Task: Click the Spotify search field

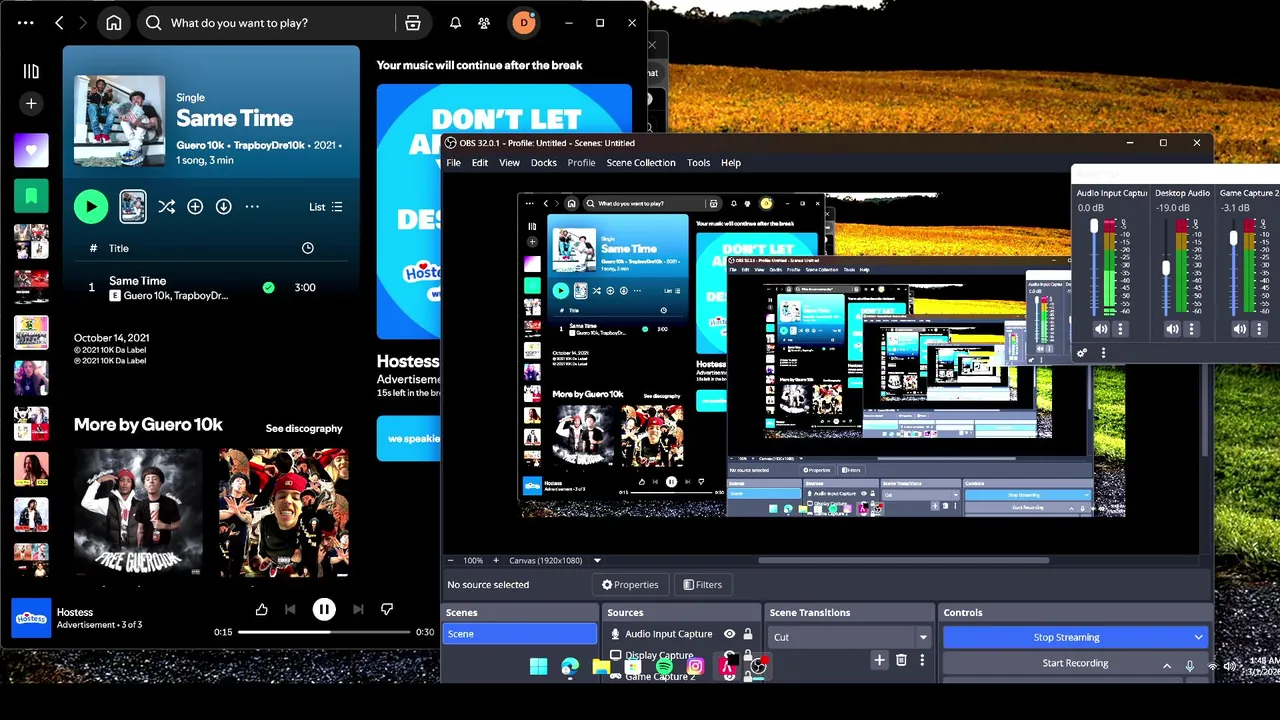Action: tap(268, 22)
